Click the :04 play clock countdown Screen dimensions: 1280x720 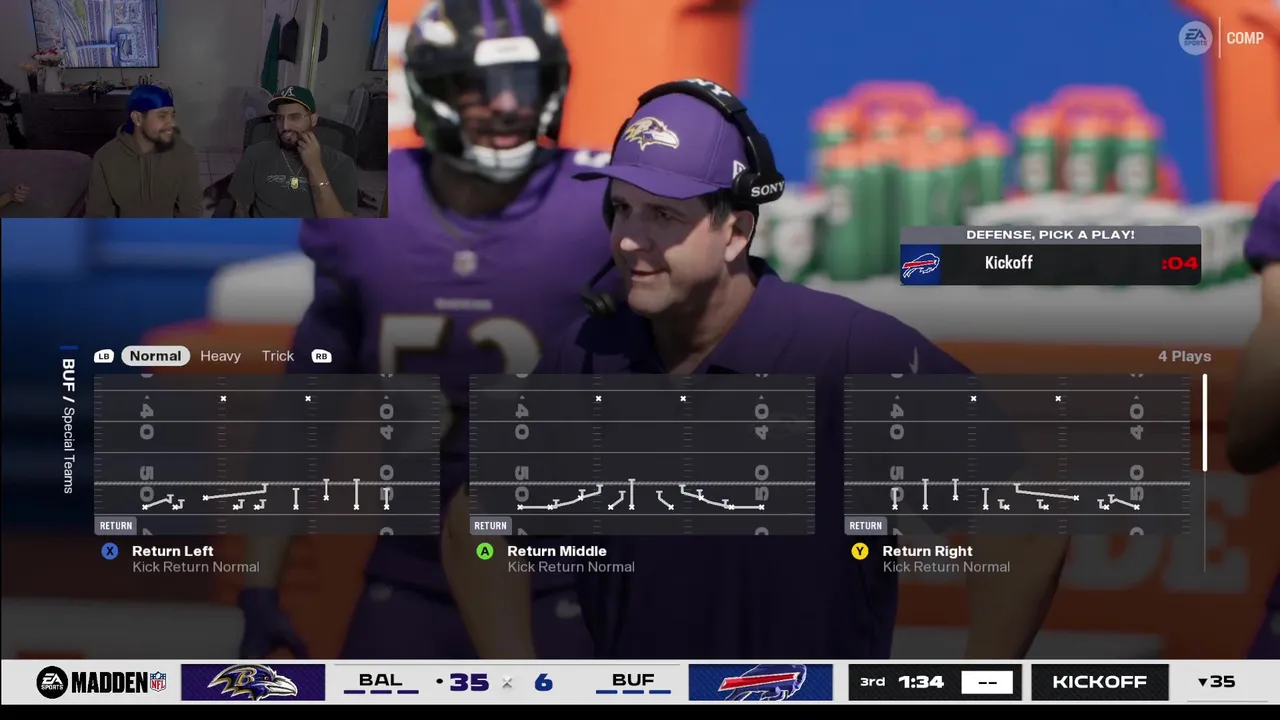[x=1179, y=263]
